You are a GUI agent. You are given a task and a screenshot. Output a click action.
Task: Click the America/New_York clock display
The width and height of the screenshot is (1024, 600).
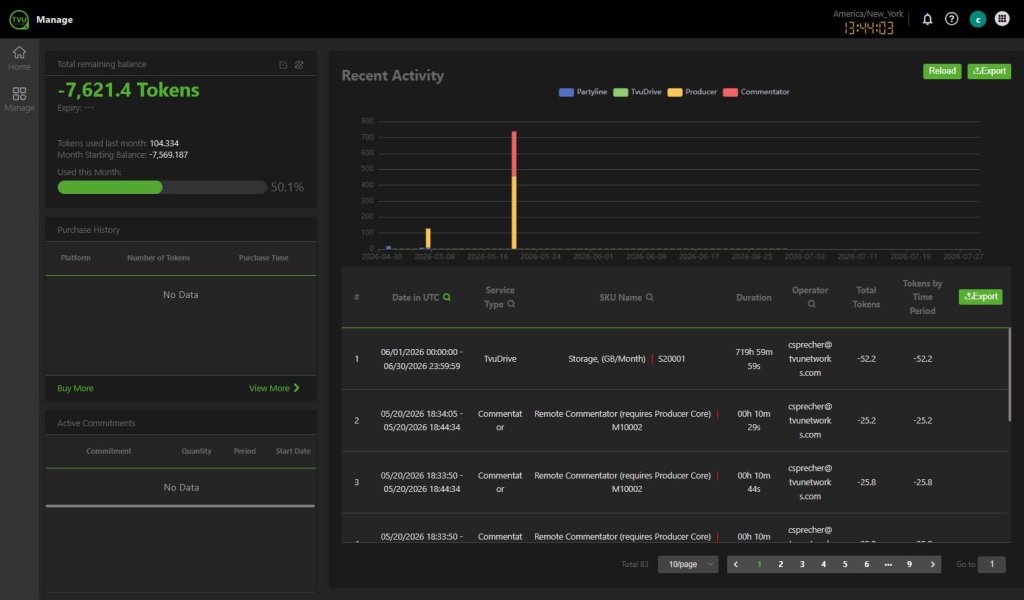868,23
